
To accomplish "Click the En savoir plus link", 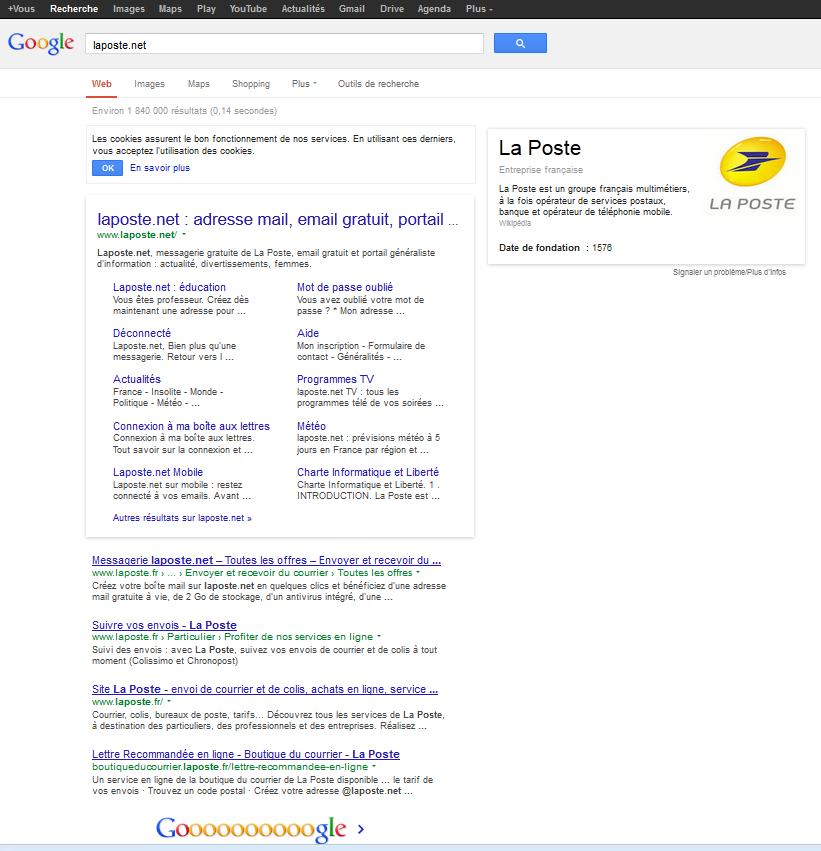I will [160, 168].
